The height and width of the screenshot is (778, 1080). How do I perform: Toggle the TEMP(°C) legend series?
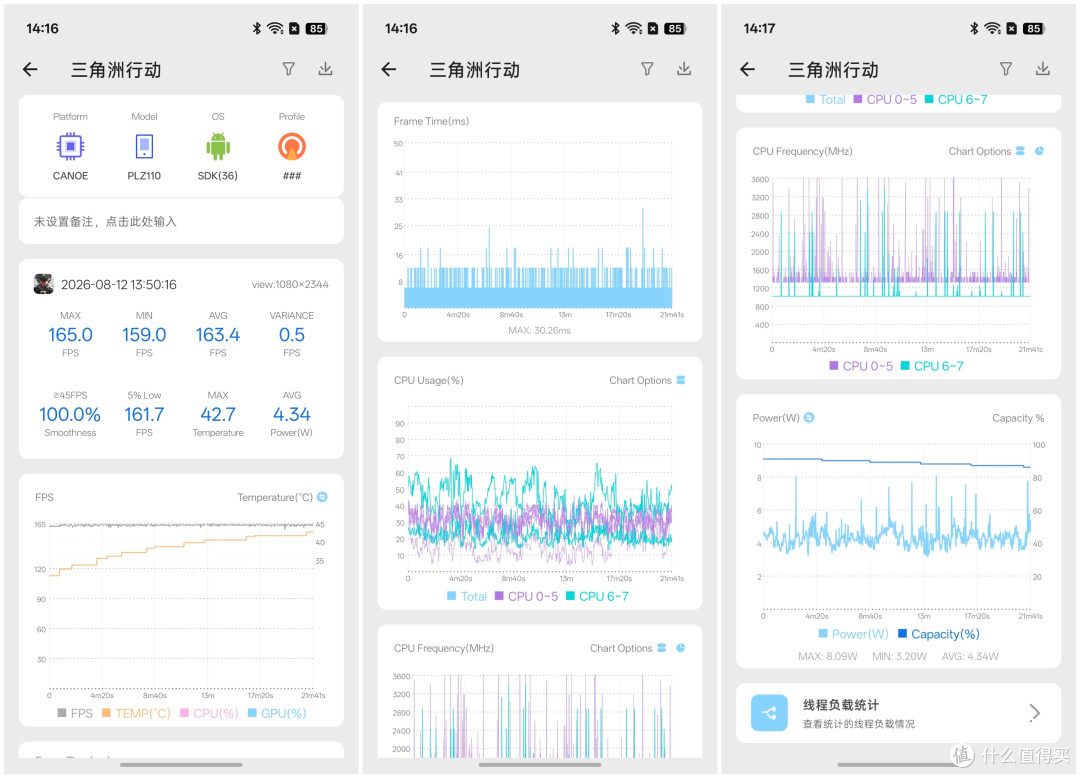(x=136, y=713)
